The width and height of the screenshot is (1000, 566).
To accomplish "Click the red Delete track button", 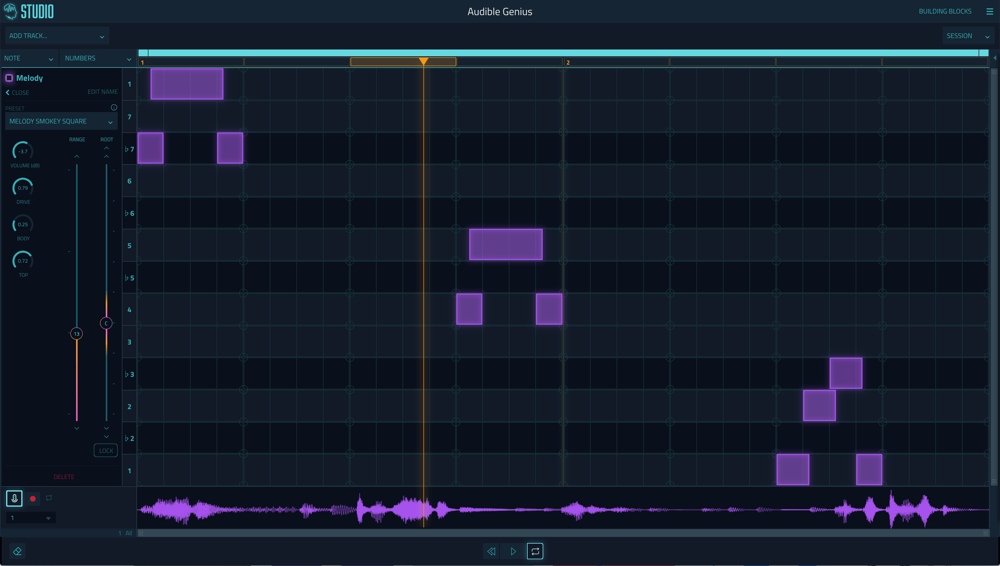I will coord(64,477).
